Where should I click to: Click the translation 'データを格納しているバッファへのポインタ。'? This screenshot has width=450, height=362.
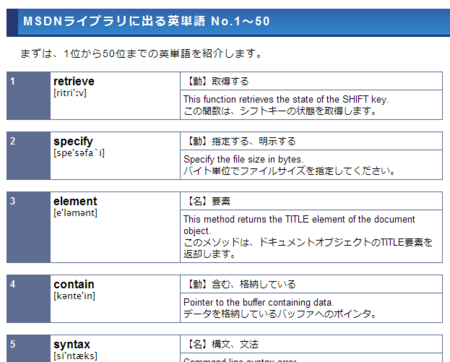280,314
